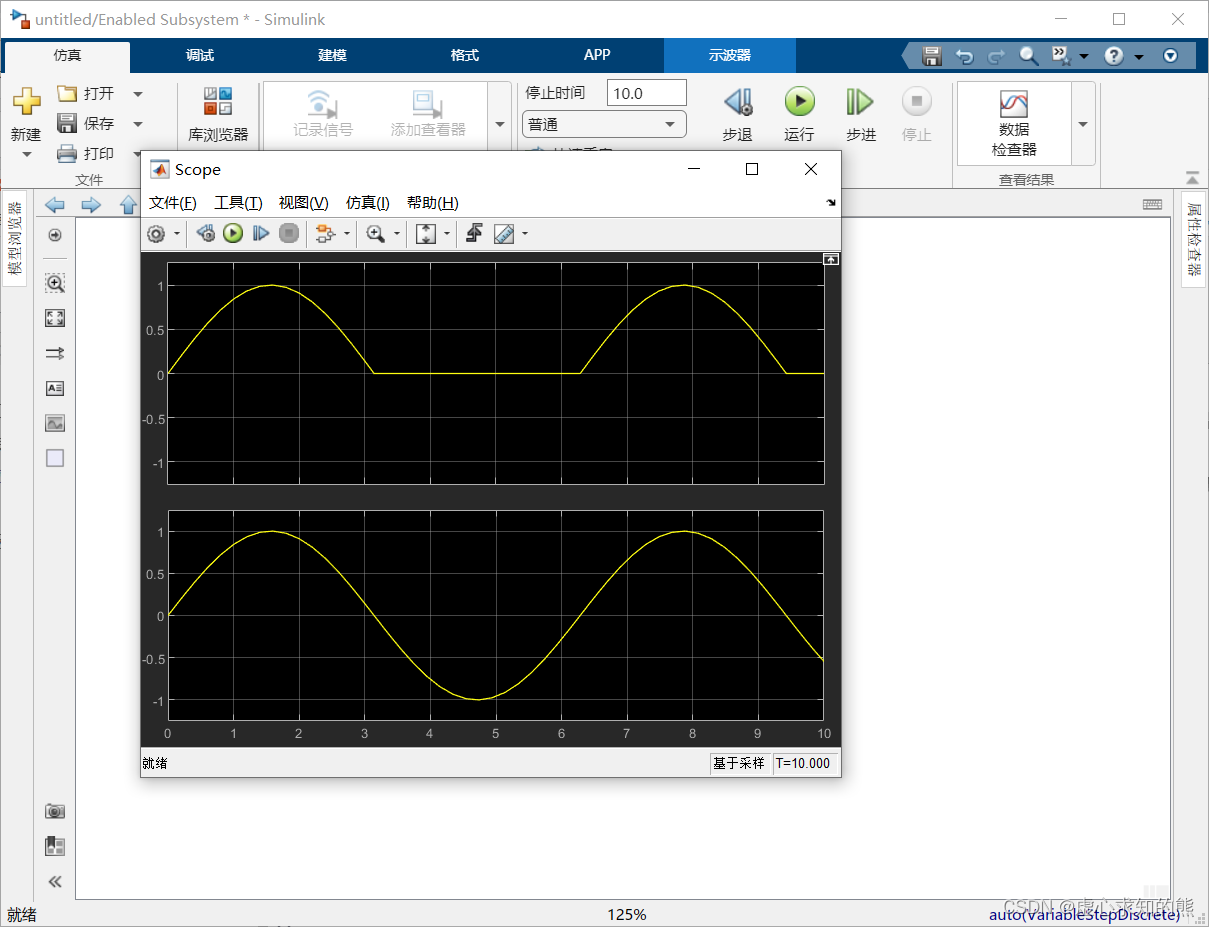Open the 普通 simulation mode dropdown

pos(604,125)
